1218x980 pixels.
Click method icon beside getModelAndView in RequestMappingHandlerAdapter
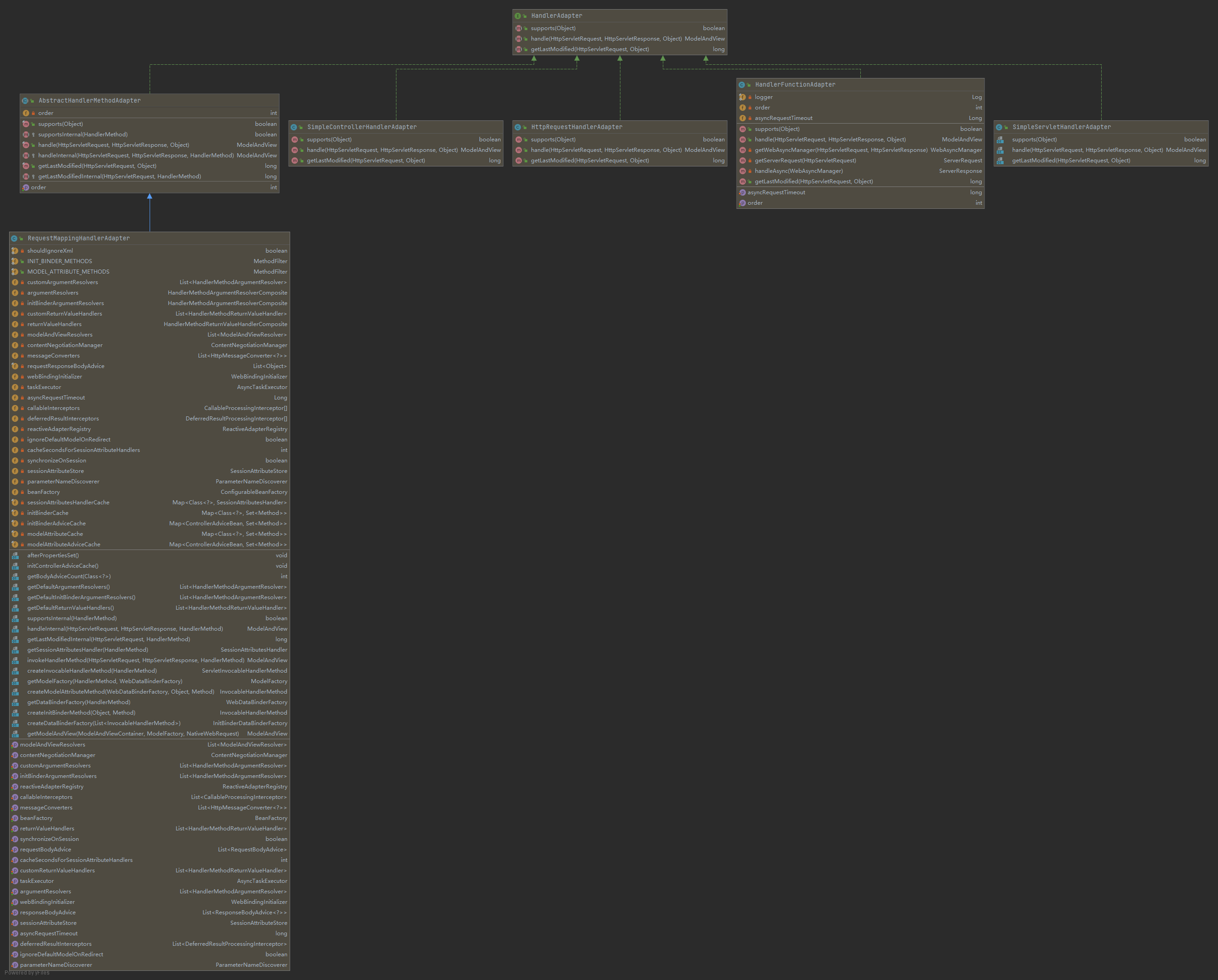15,734
